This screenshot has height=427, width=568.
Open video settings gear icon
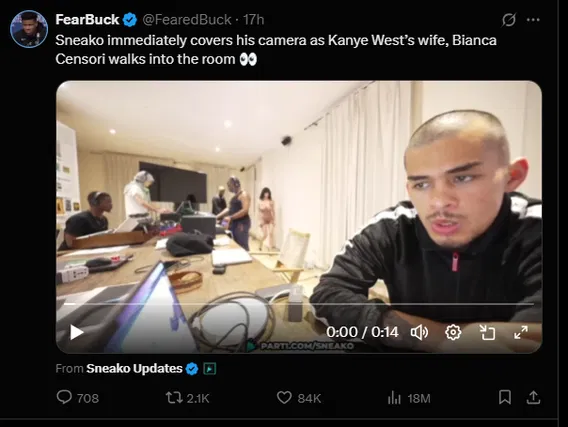[x=453, y=332]
